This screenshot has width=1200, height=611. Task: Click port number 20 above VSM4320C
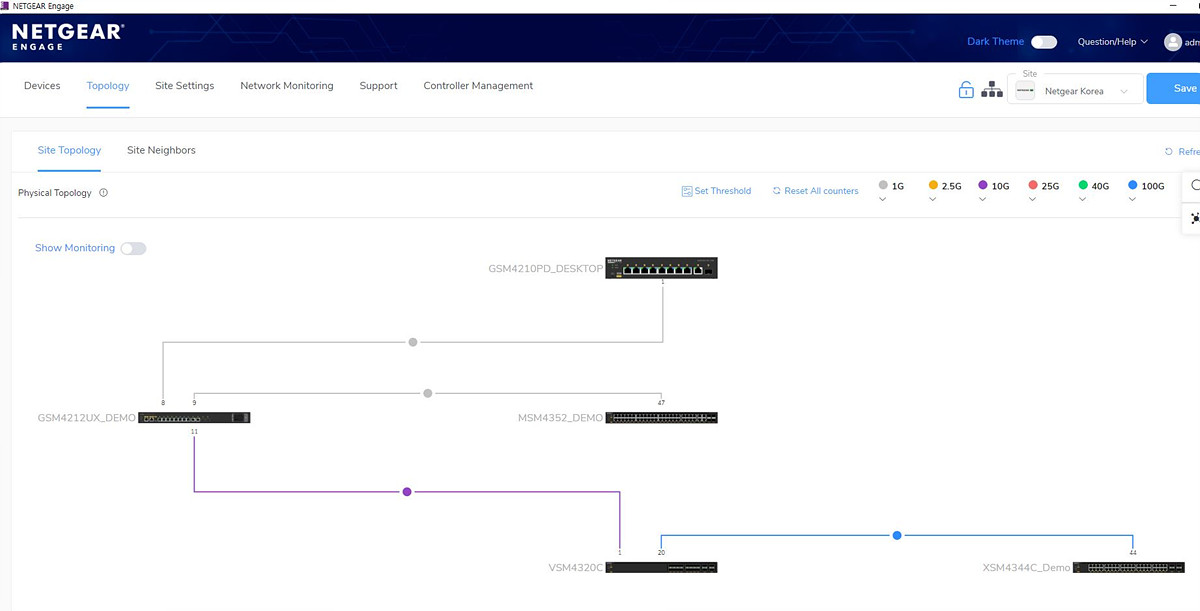(x=661, y=552)
